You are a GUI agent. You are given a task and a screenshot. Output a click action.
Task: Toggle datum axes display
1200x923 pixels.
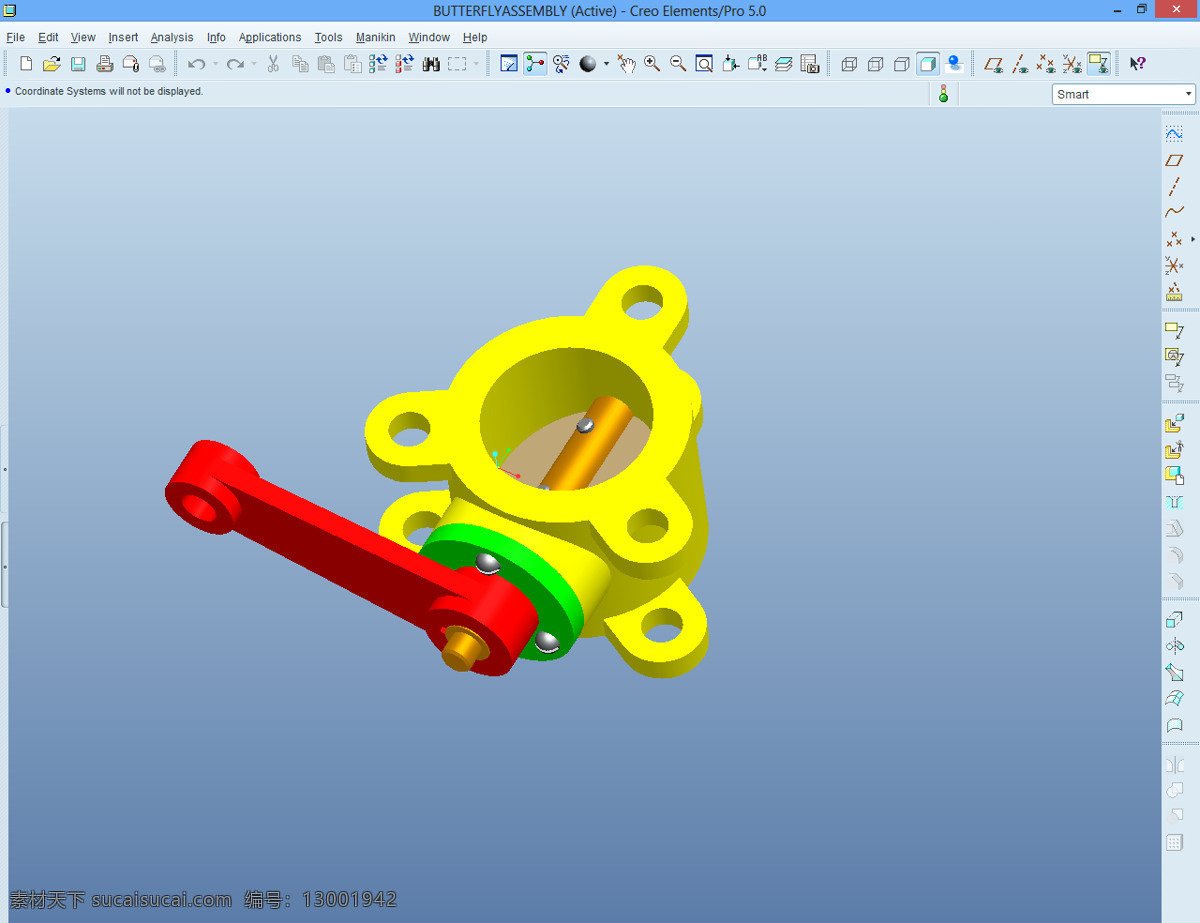[x=1019, y=64]
